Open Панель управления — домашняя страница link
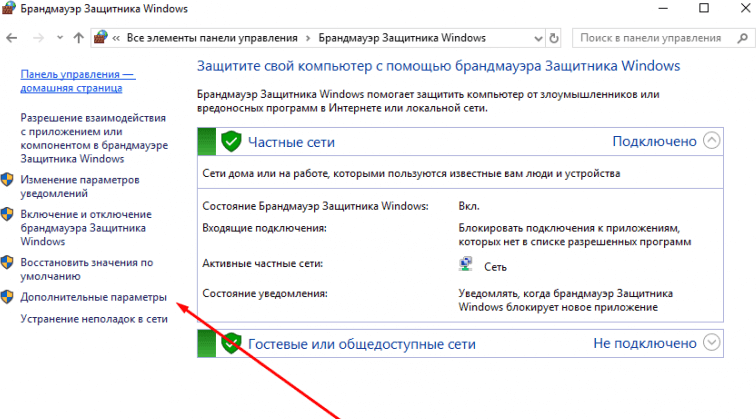Image resolution: width=756 pixels, height=419 pixels. pos(78,81)
